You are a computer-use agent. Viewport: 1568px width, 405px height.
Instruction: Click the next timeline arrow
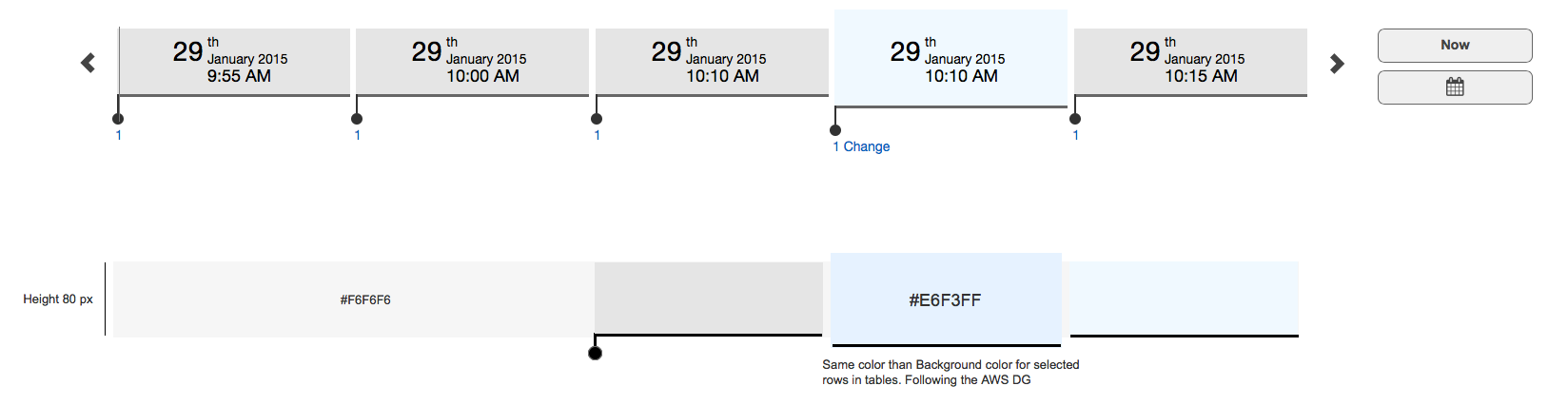(x=1337, y=64)
